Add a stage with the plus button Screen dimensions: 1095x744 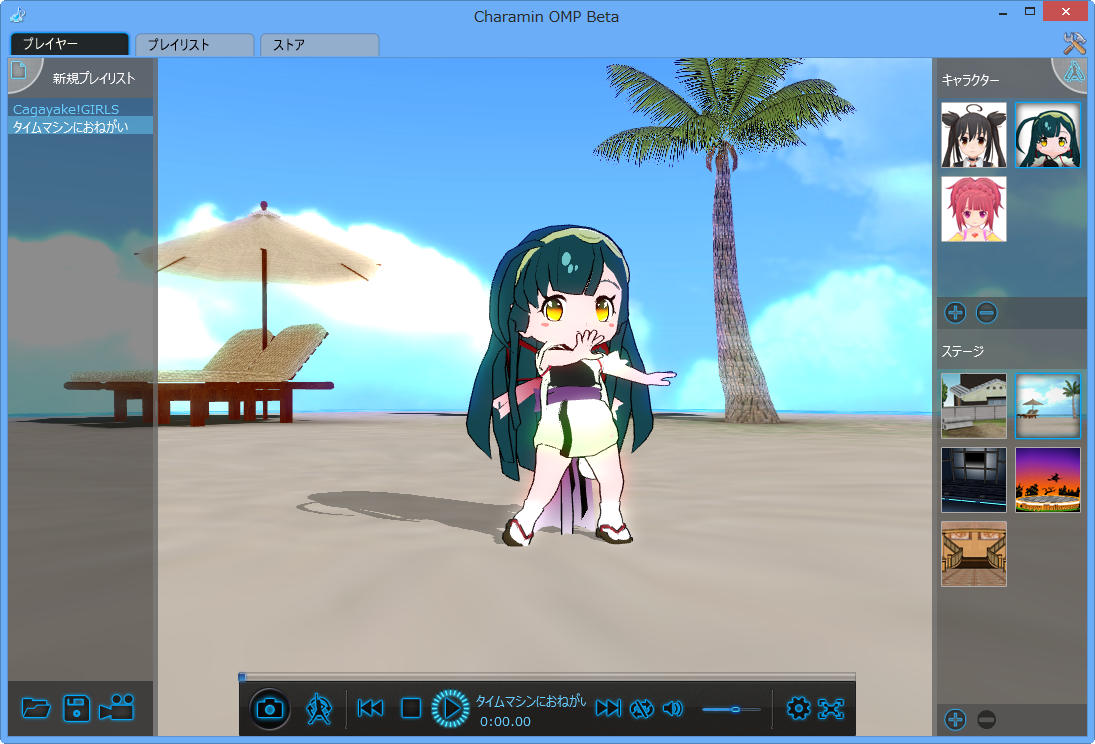tap(955, 719)
